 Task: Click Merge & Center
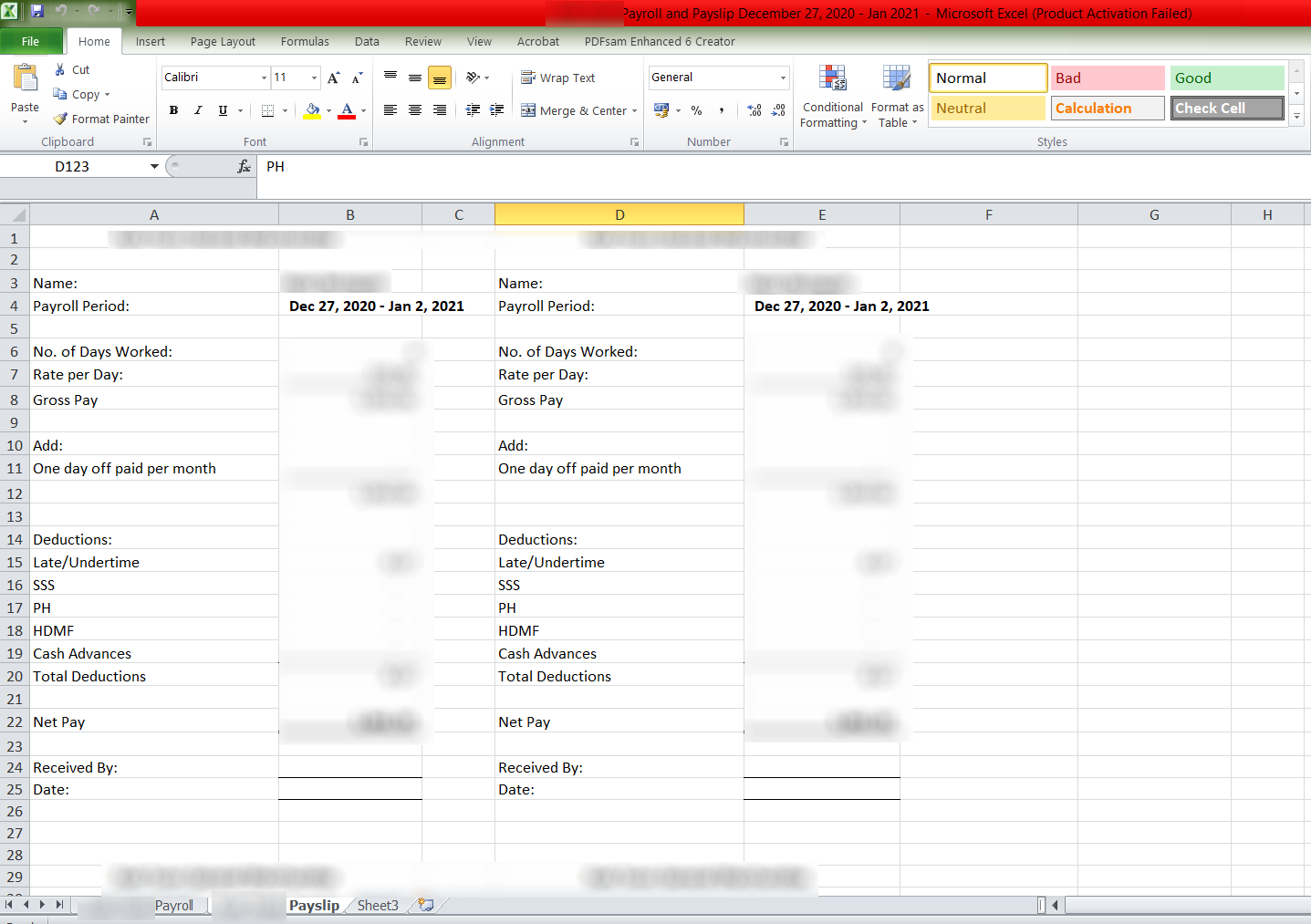(x=573, y=110)
